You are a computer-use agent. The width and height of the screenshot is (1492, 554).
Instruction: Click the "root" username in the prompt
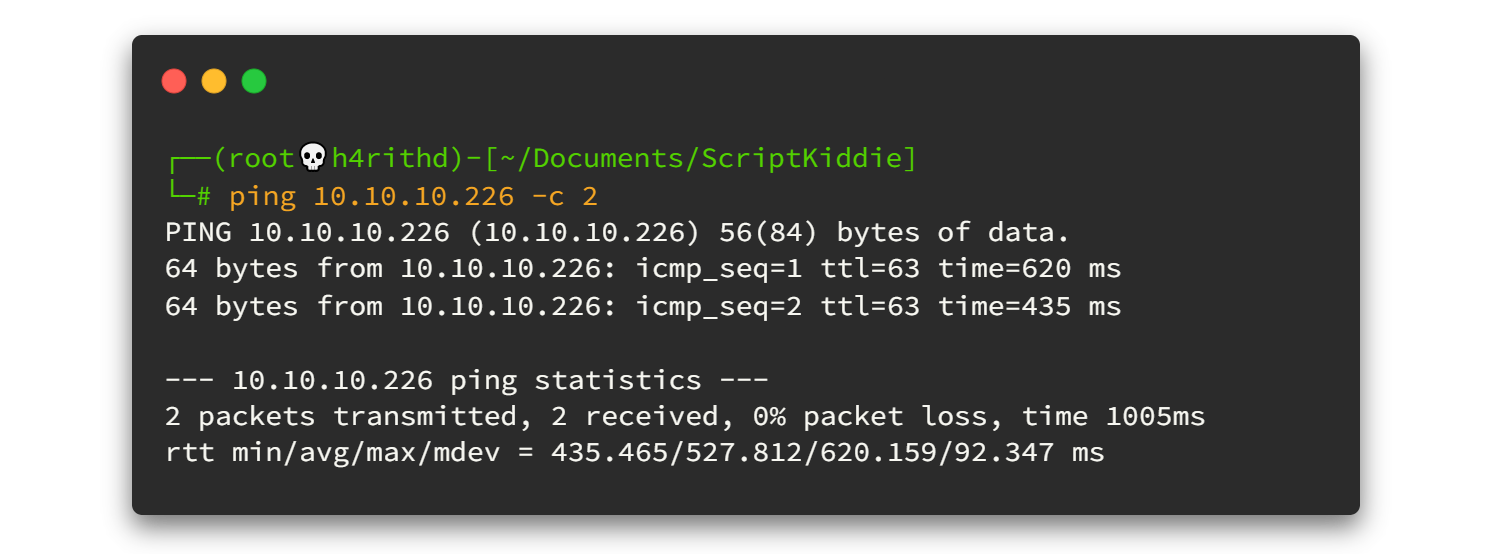(x=264, y=158)
